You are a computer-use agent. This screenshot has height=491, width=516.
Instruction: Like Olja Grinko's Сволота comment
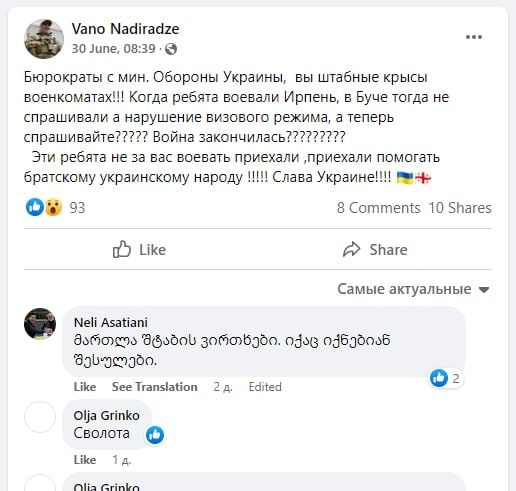(85, 460)
